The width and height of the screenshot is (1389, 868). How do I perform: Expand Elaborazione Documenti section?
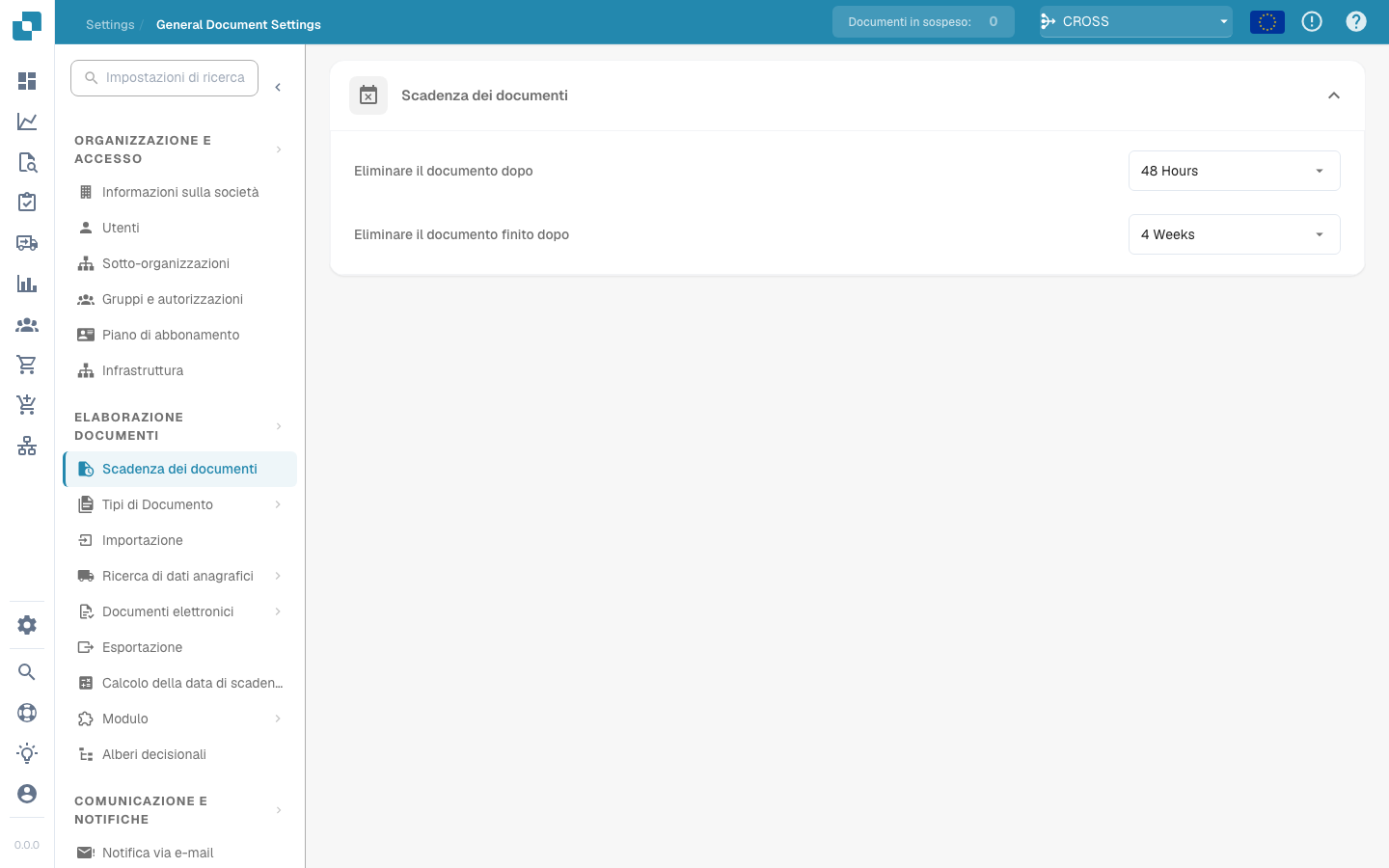point(279,426)
